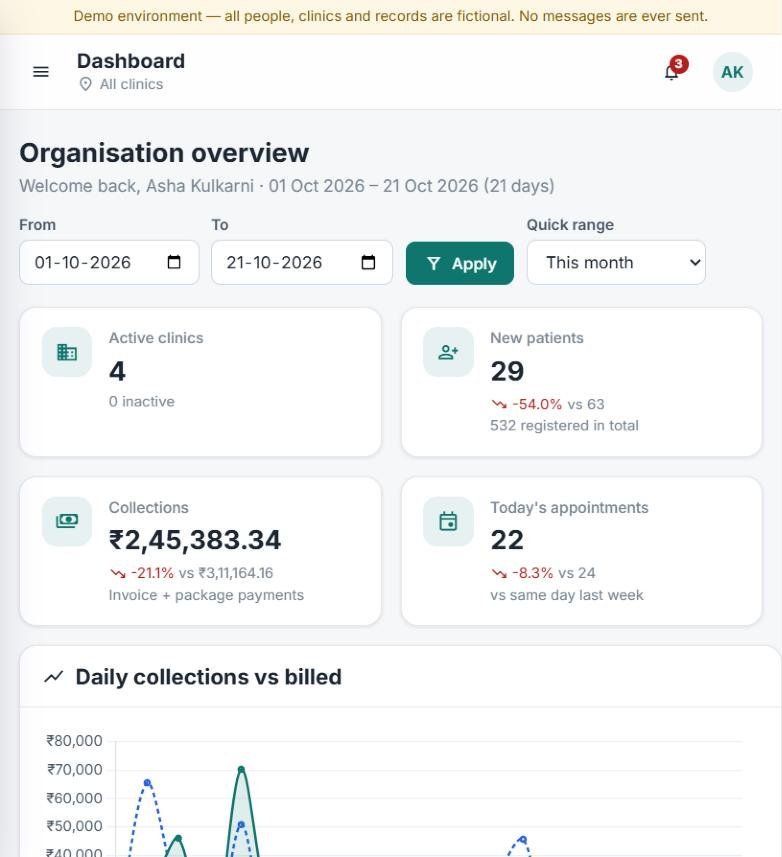Viewport: 782px width, 857px height.
Task: Click the All clinics location selector
Action: coord(121,84)
